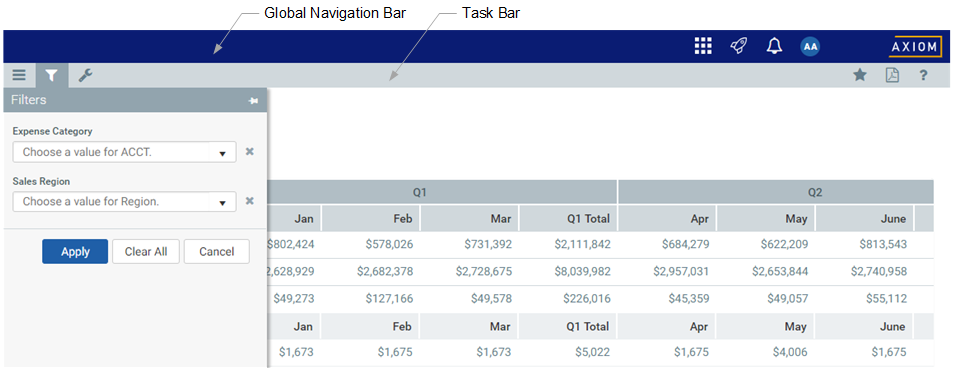Click the Axiom logo
Image resolution: width=954 pixels, height=369 pixels.
[x=916, y=47]
